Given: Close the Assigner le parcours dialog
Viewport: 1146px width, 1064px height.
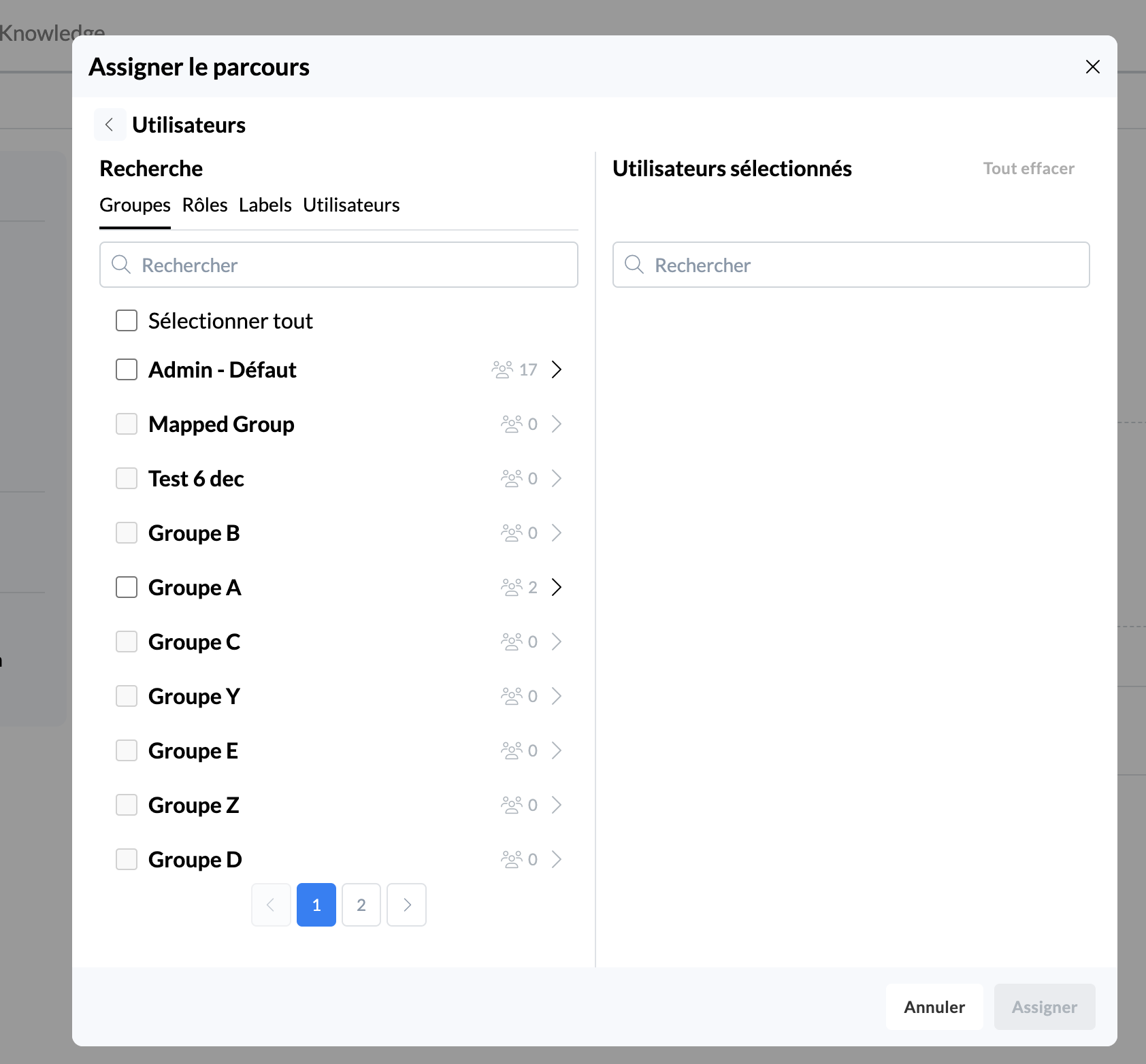Looking at the screenshot, I should click(1092, 67).
